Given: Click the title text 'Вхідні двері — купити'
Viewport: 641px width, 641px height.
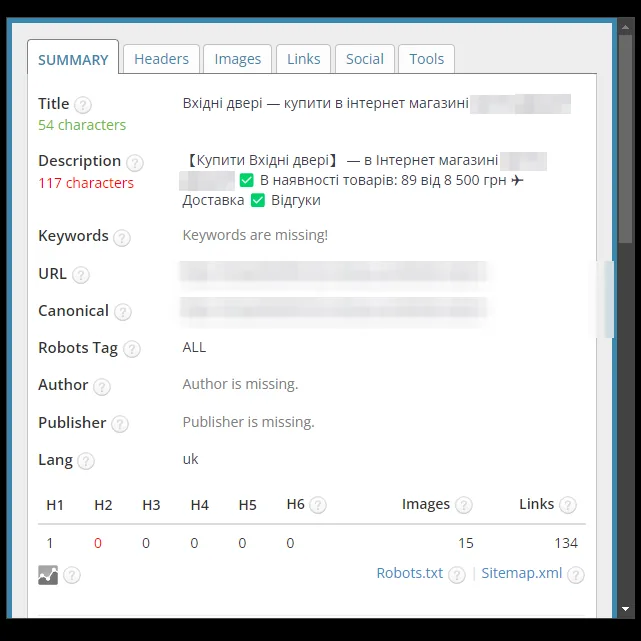Looking at the screenshot, I should (x=257, y=103).
